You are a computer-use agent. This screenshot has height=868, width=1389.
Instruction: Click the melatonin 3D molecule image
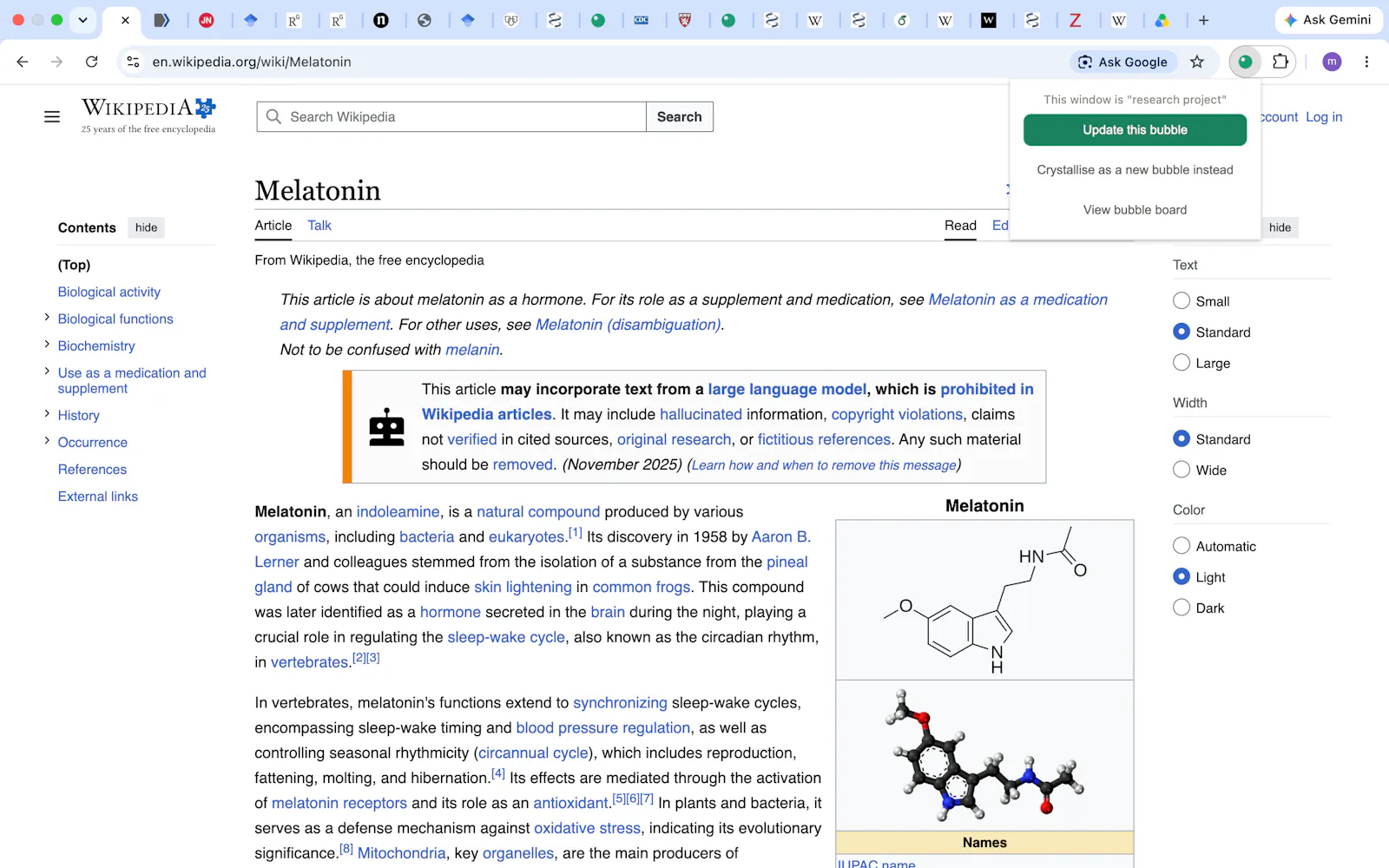984,755
